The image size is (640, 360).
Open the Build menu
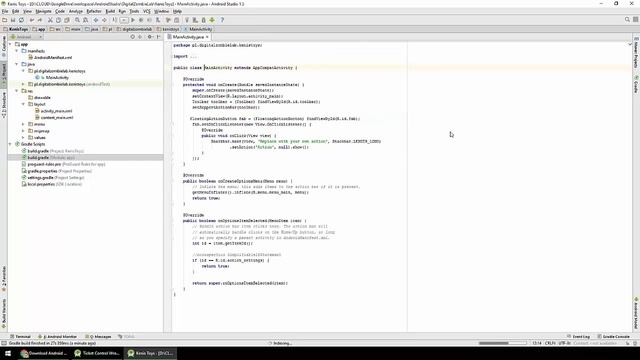pyautogui.click(x=110, y=11)
